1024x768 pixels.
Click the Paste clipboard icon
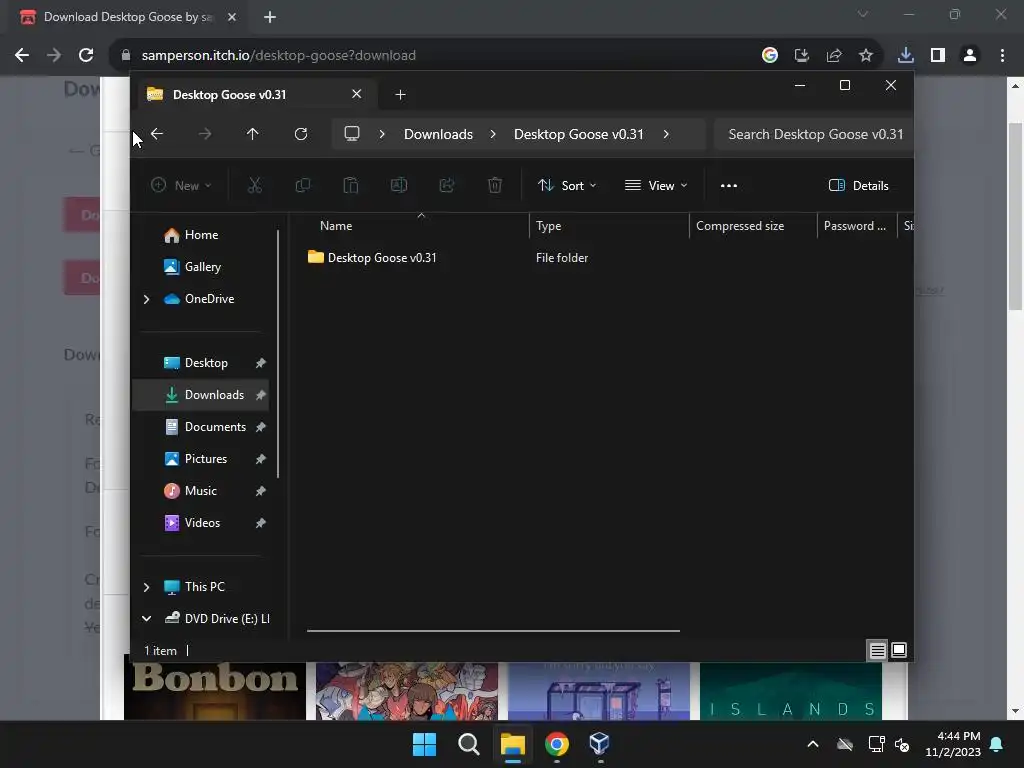351,185
